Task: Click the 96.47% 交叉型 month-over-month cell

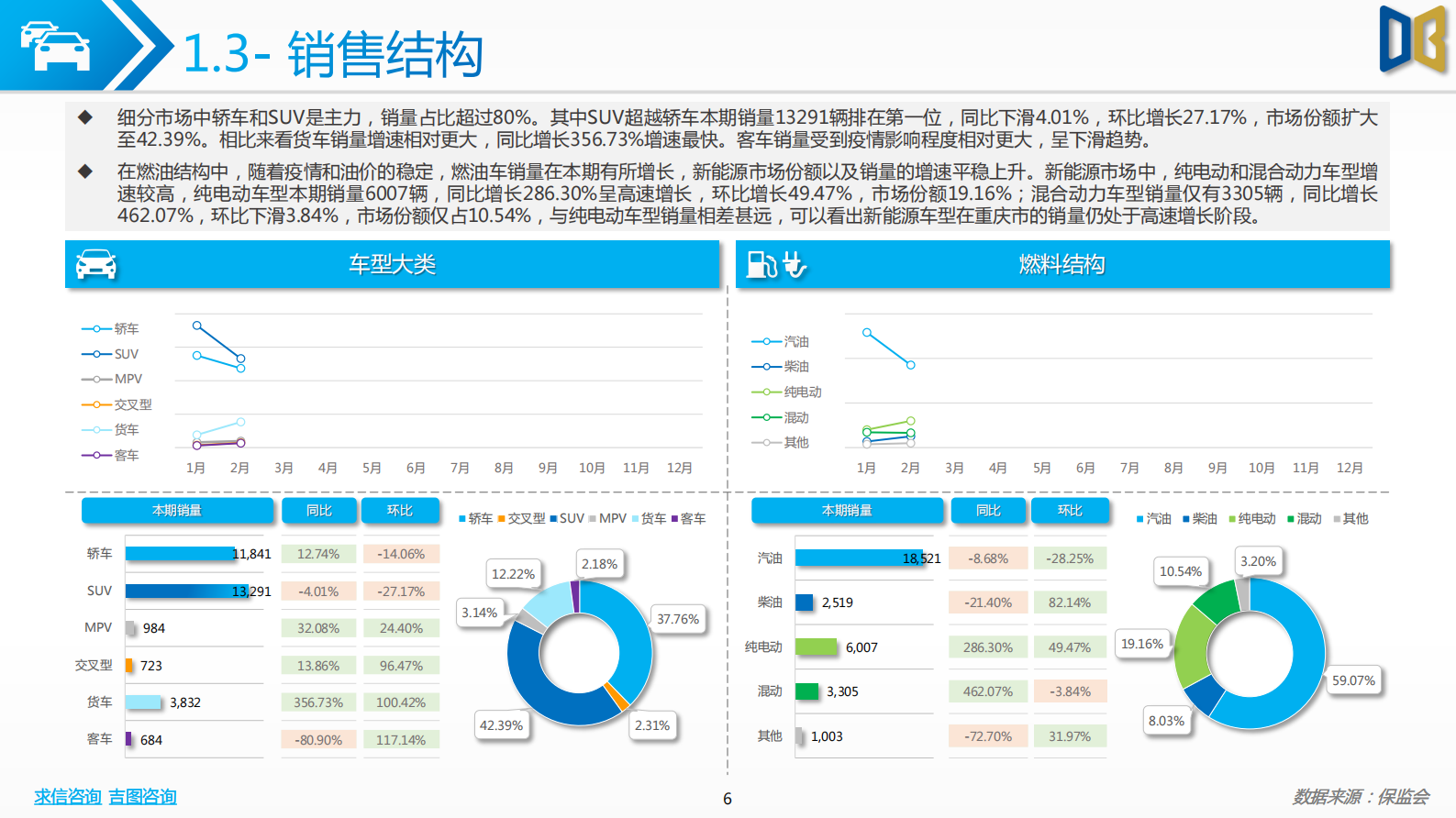Action: tap(401, 666)
